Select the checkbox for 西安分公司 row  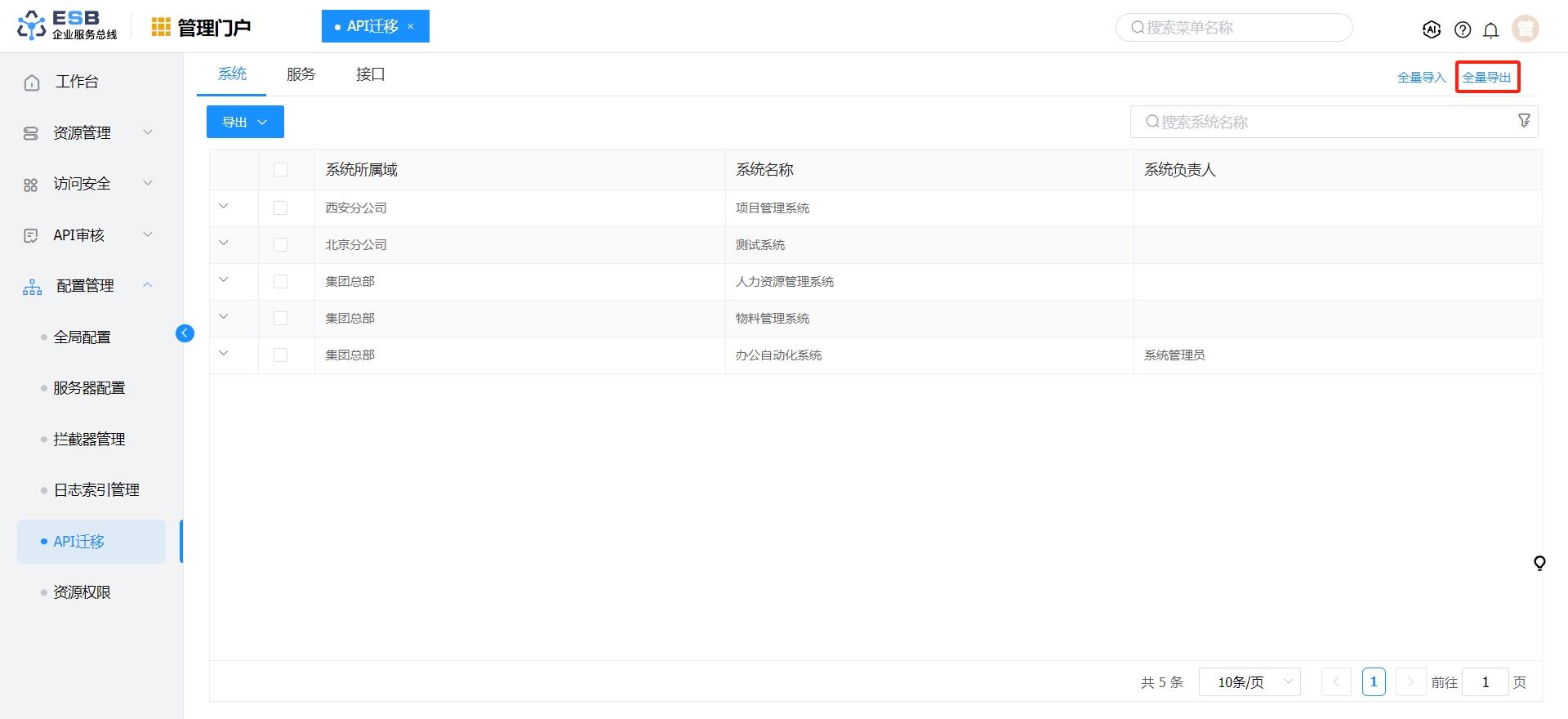(280, 208)
